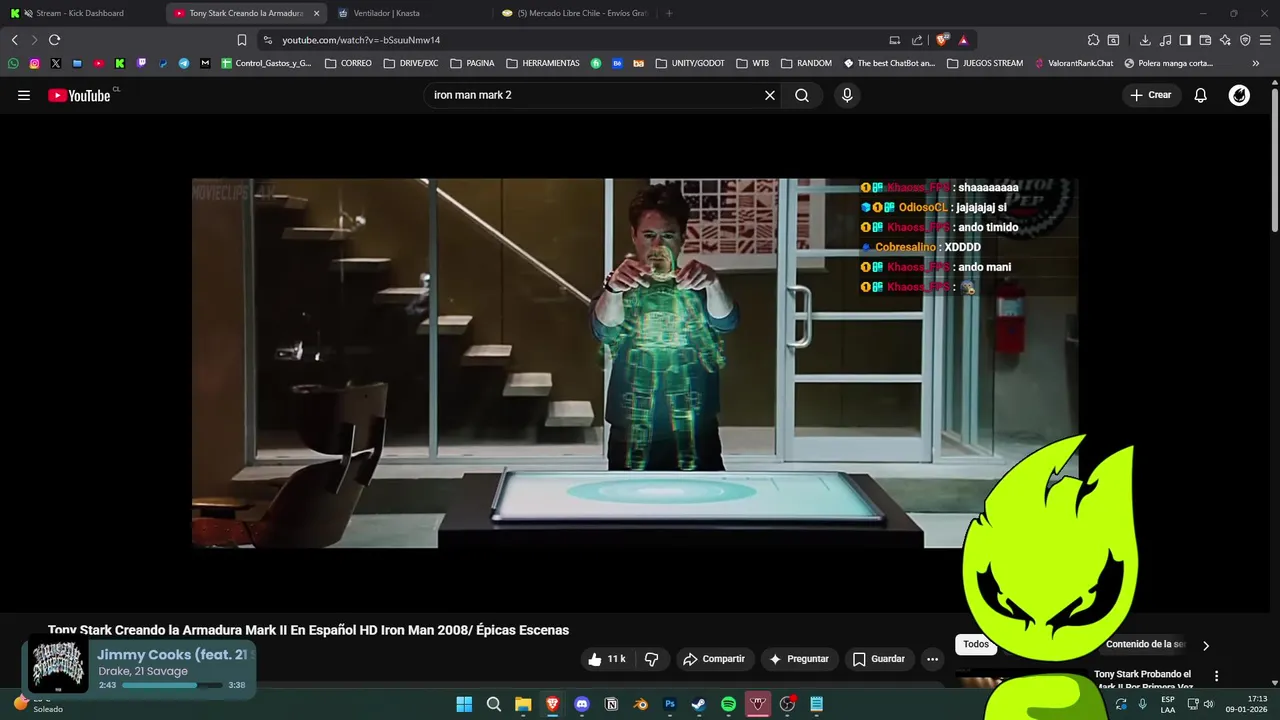Open the browser downloads icon

tap(1145, 40)
